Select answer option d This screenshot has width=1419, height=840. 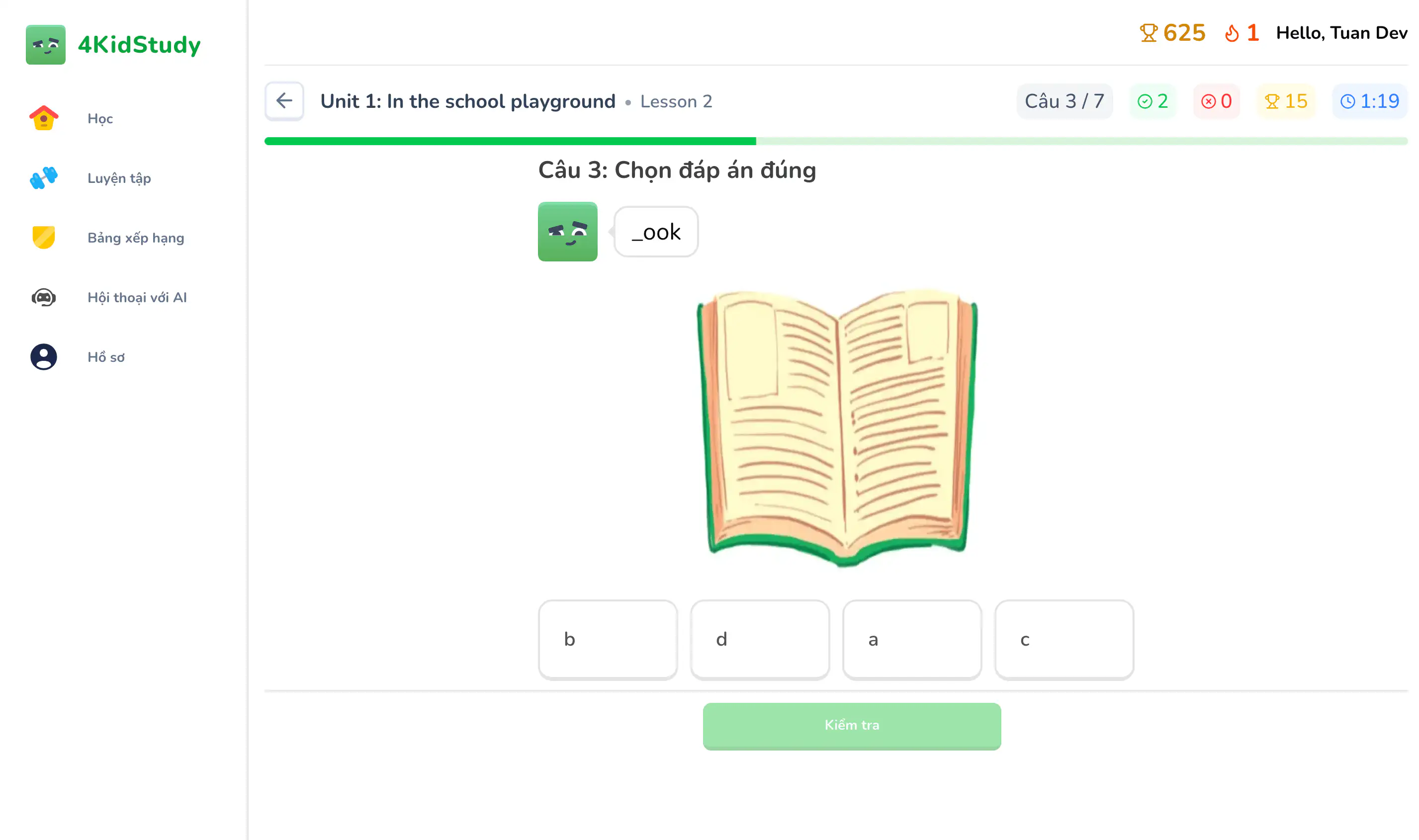point(760,639)
